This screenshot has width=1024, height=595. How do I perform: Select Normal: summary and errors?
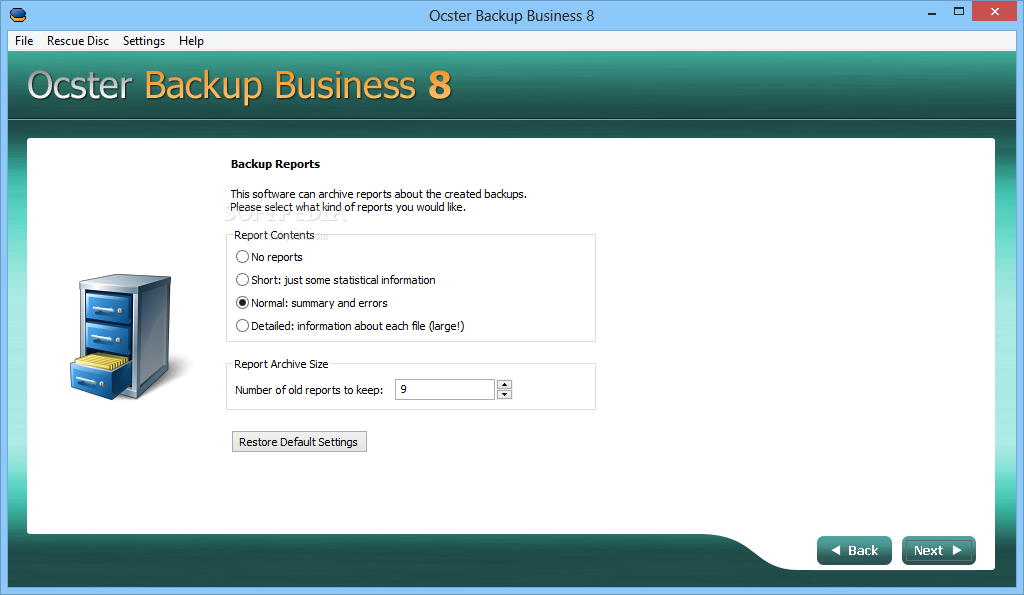[x=312, y=303]
